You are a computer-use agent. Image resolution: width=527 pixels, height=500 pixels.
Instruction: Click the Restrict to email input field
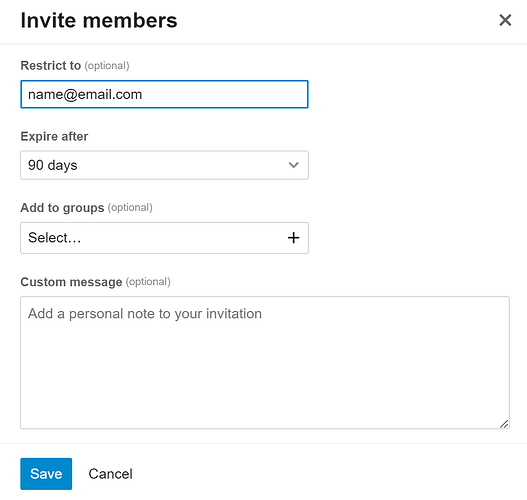[164, 94]
